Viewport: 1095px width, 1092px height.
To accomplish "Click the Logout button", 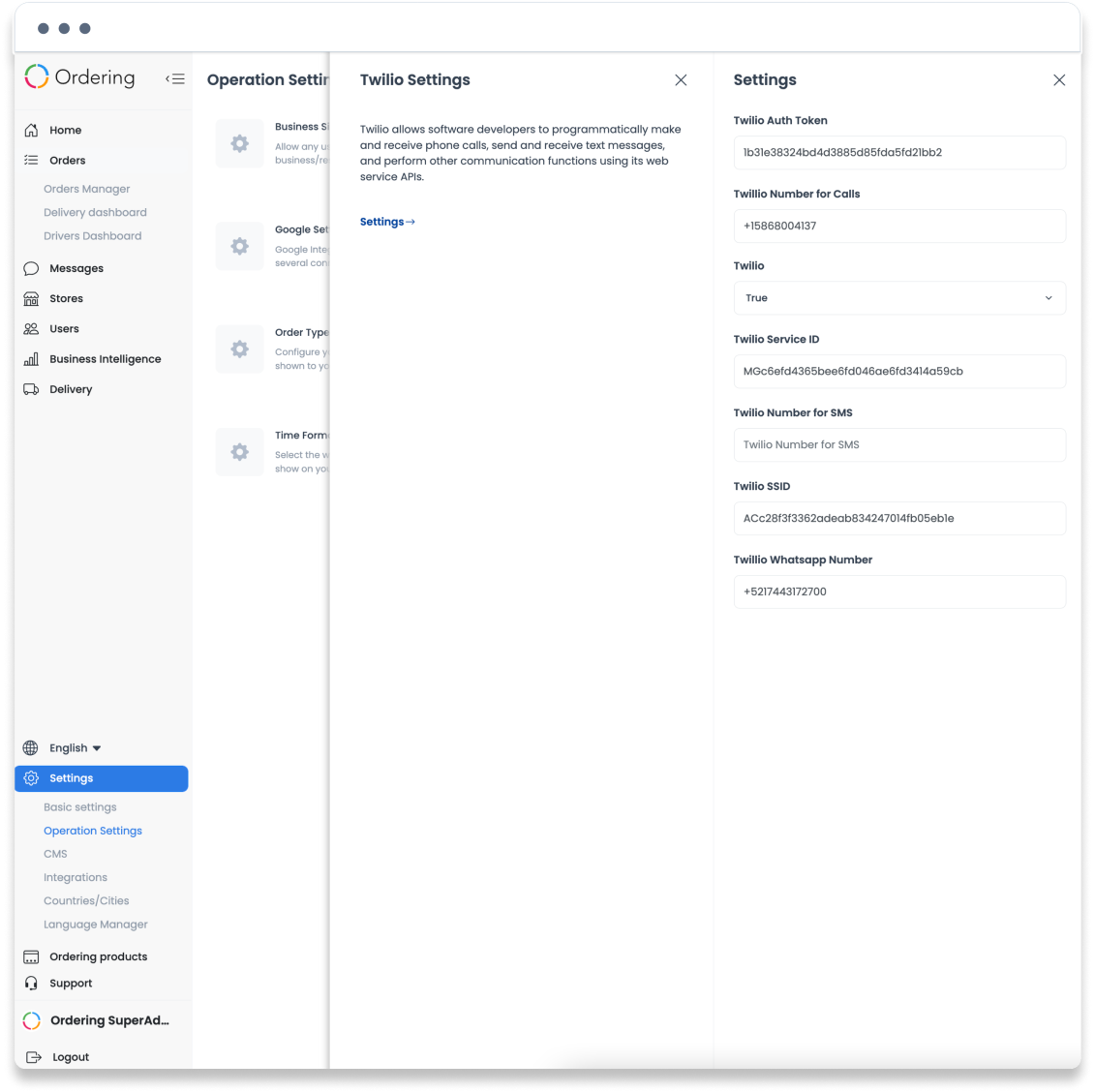I will [x=71, y=1057].
